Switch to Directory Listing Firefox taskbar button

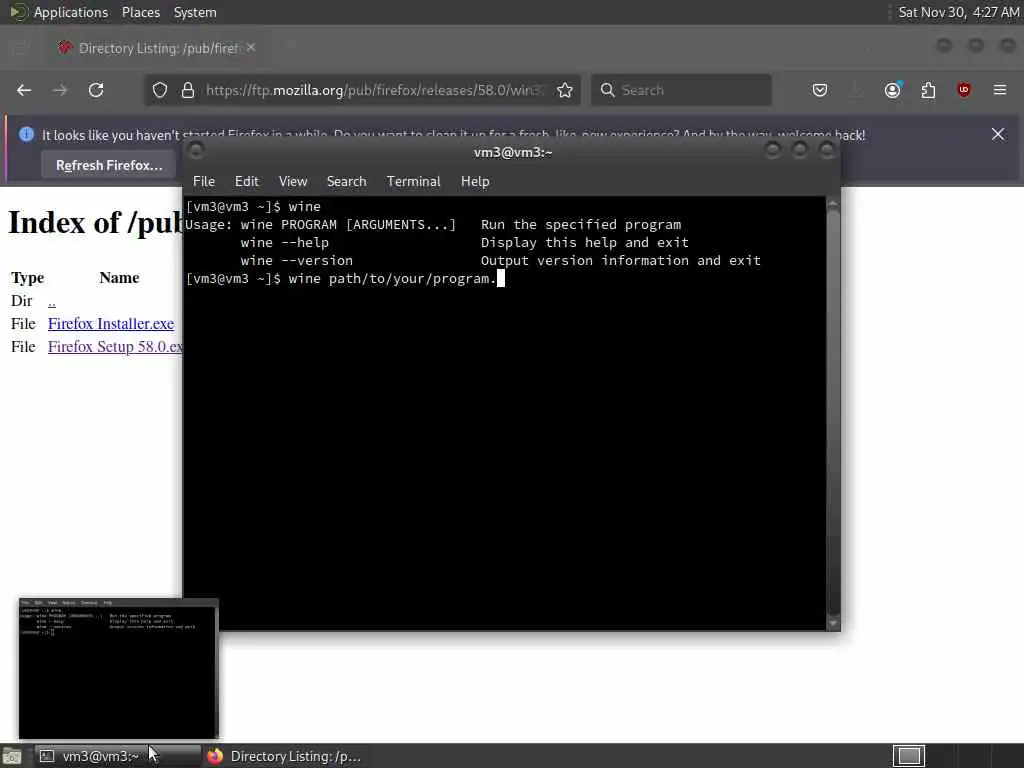pos(284,756)
